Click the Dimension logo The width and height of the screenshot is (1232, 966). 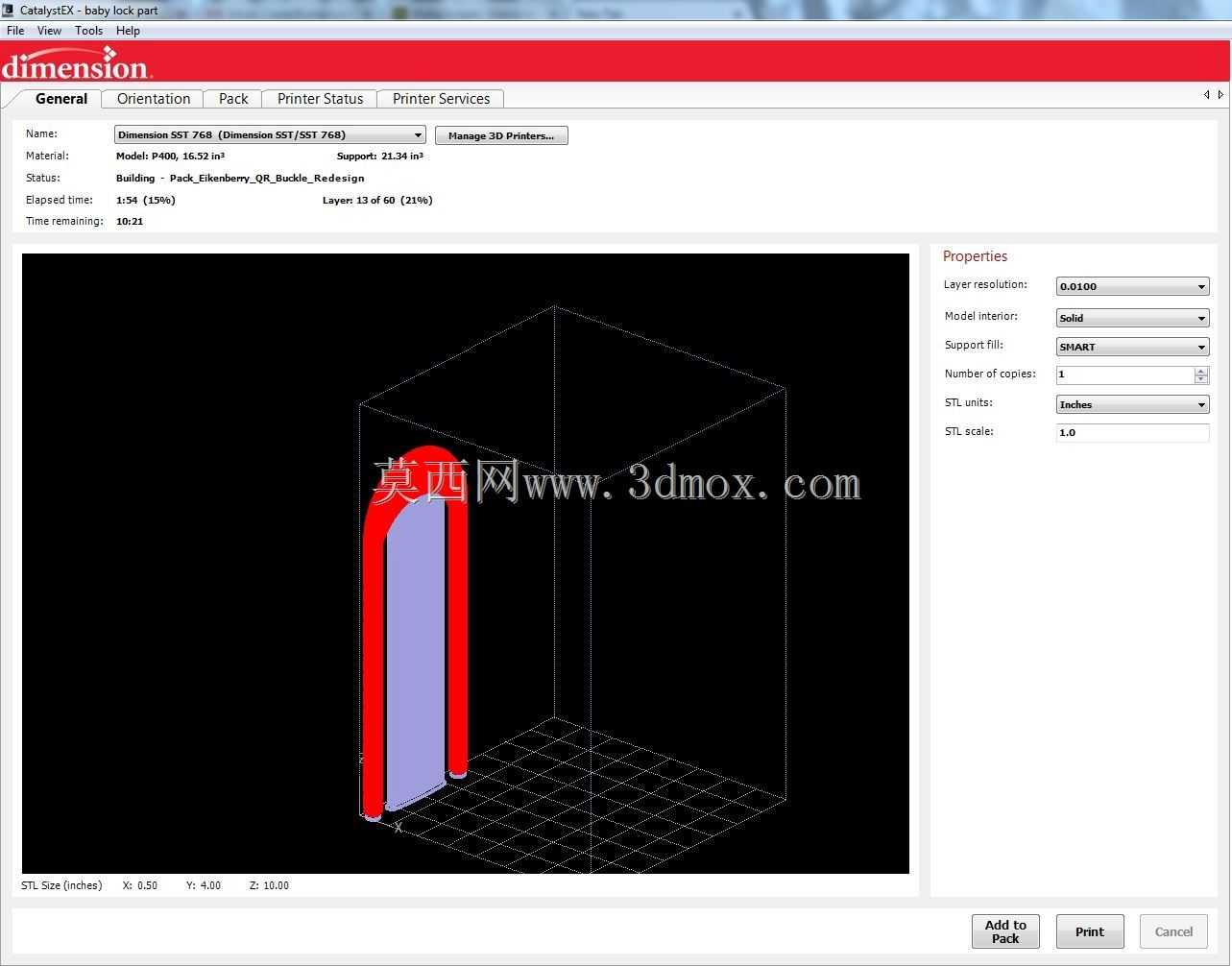[x=76, y=64]
